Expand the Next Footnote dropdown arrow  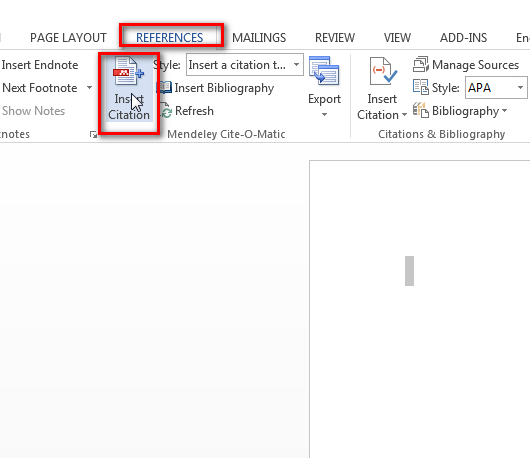(89, 88)
